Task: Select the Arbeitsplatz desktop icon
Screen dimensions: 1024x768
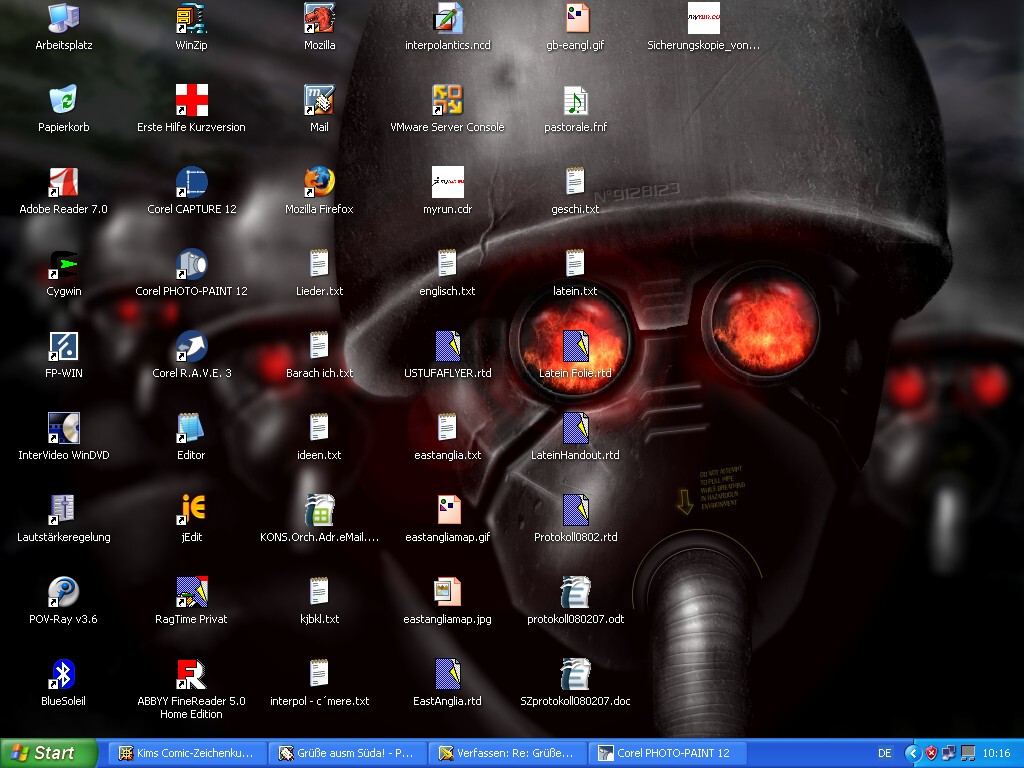Action: 64,19
